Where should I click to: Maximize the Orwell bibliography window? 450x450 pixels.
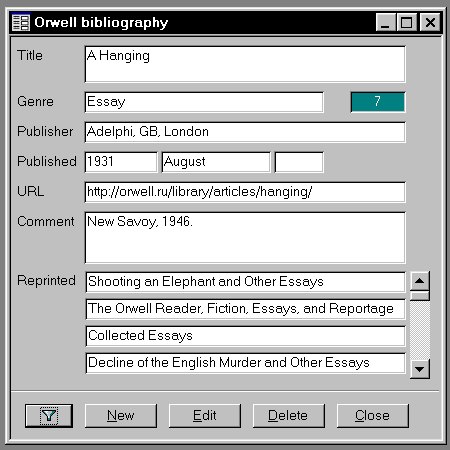pyautogui.click(x=406, y=23)
